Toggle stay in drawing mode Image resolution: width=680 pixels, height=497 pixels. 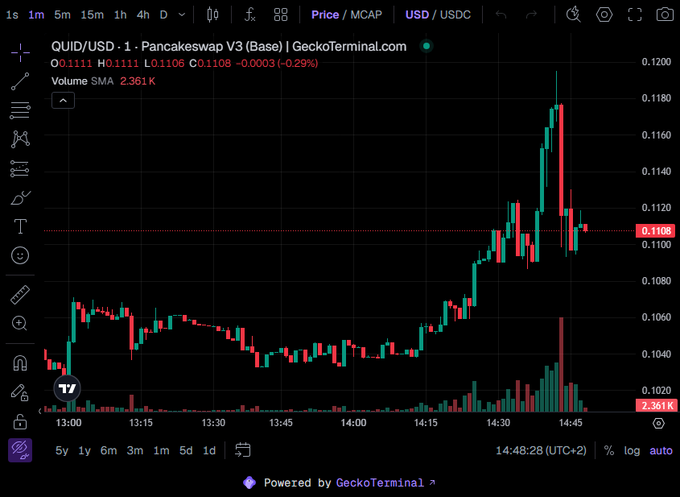click(20, 392)
